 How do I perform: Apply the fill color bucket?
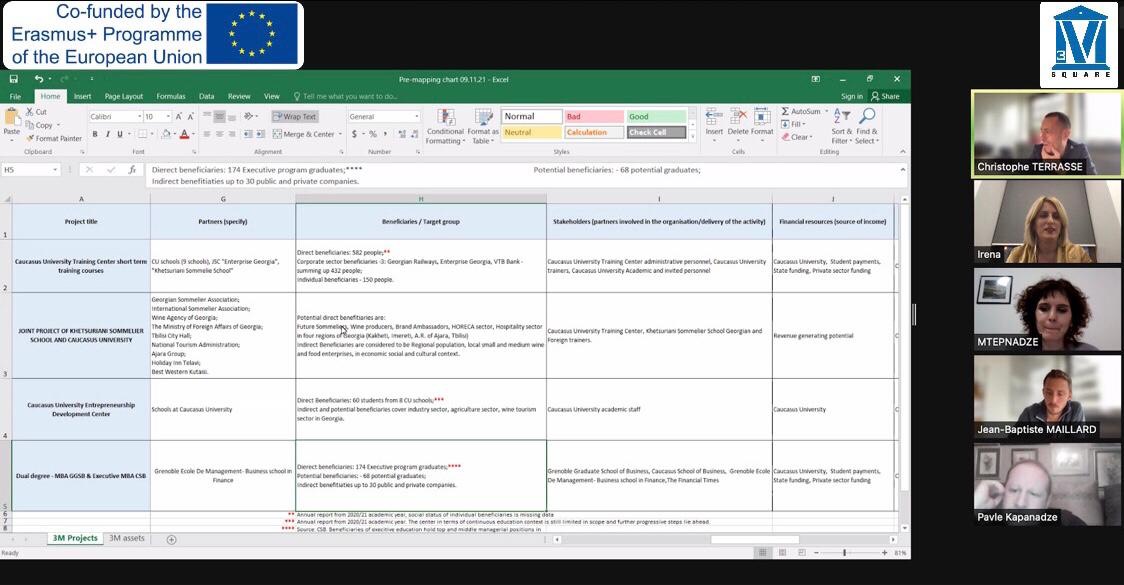point(166,134)
